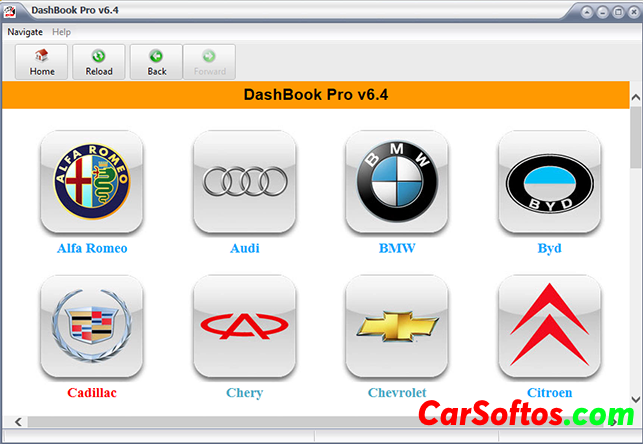Screen dimensions: 643x444
Task: Open the Alfa Romeo logo icon
Action: (x=92, y=182)
